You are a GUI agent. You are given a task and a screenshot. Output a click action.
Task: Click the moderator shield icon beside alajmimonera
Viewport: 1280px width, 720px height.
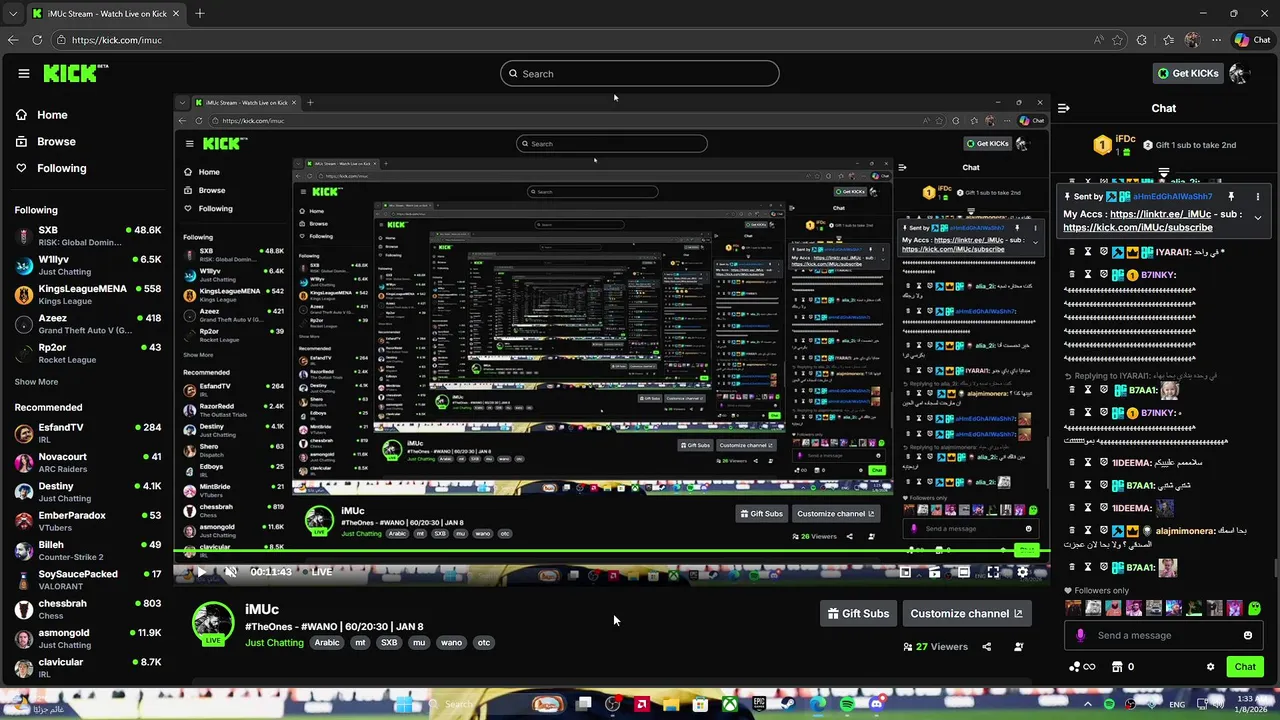(x=1104, y=531)
